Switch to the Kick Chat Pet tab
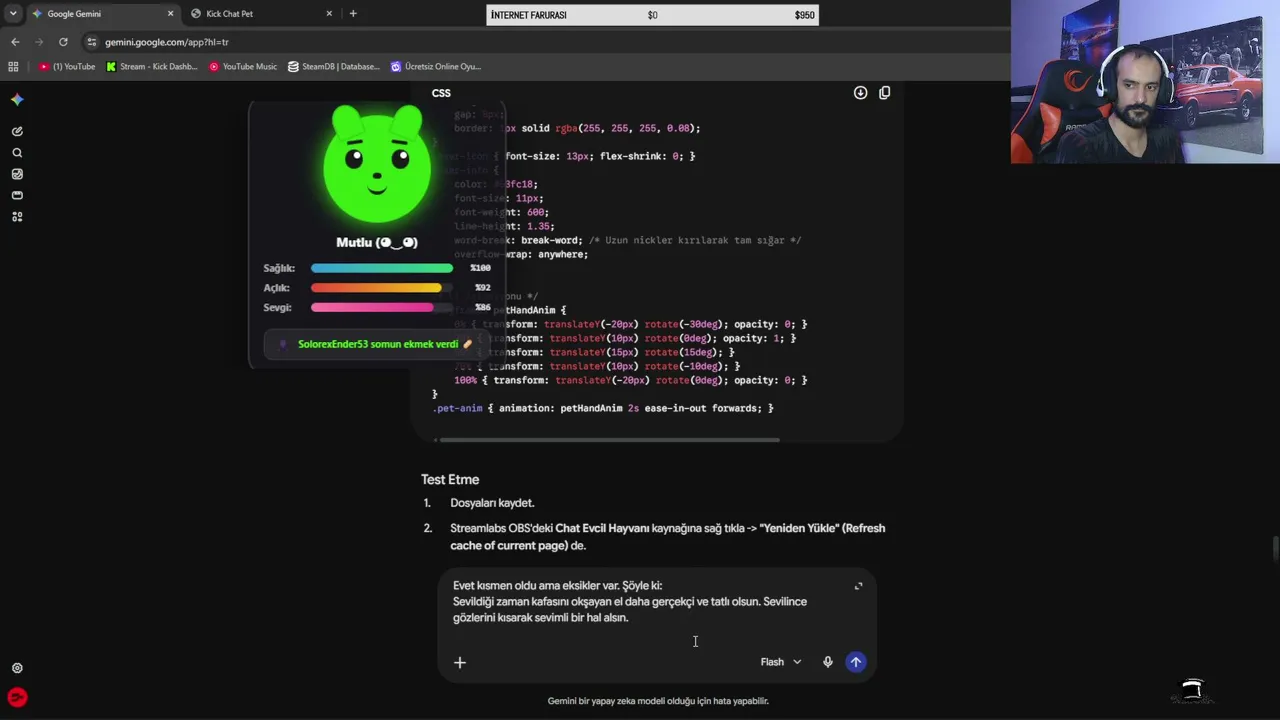This screenshot has height=720, width=1280. (262, 14)
